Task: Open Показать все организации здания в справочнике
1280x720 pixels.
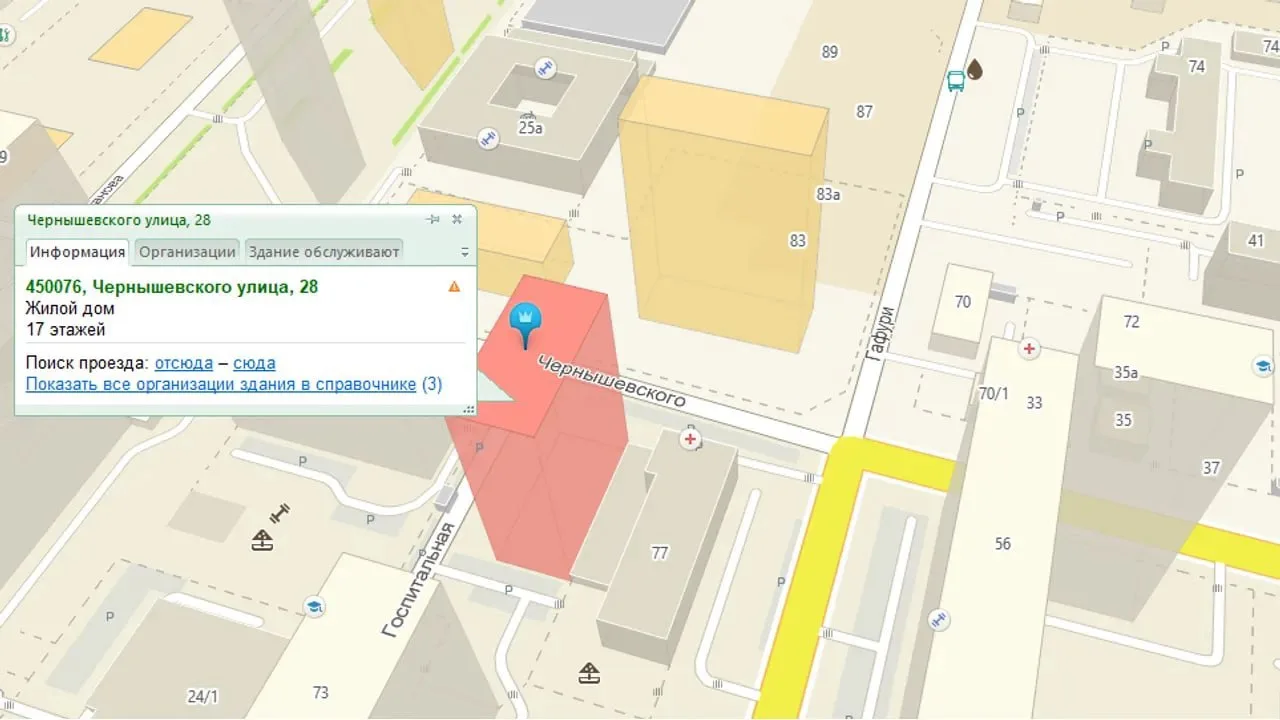Action: pyautogui.click(x=221, y=384)
